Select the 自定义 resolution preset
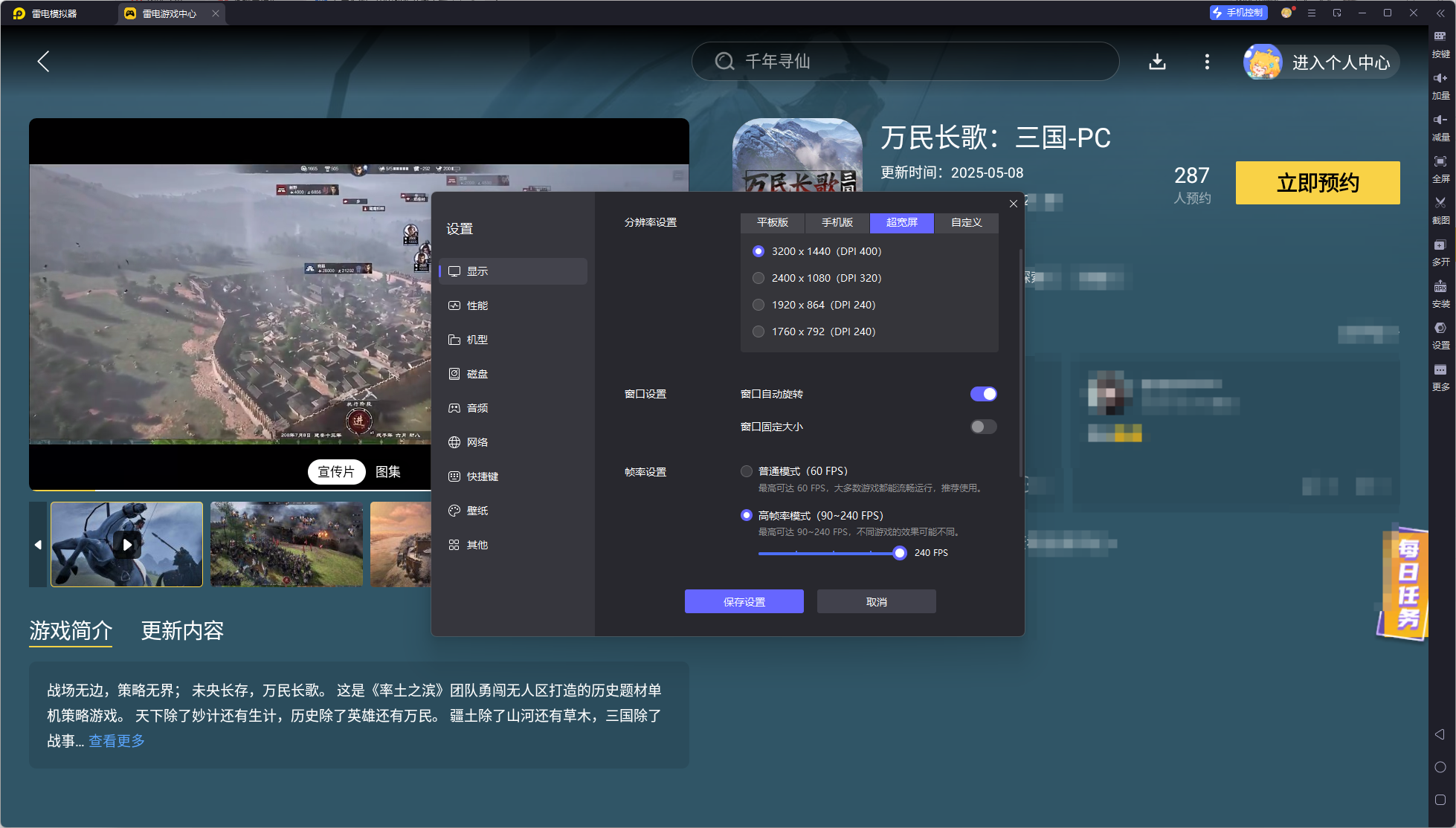 pos(965,223)
